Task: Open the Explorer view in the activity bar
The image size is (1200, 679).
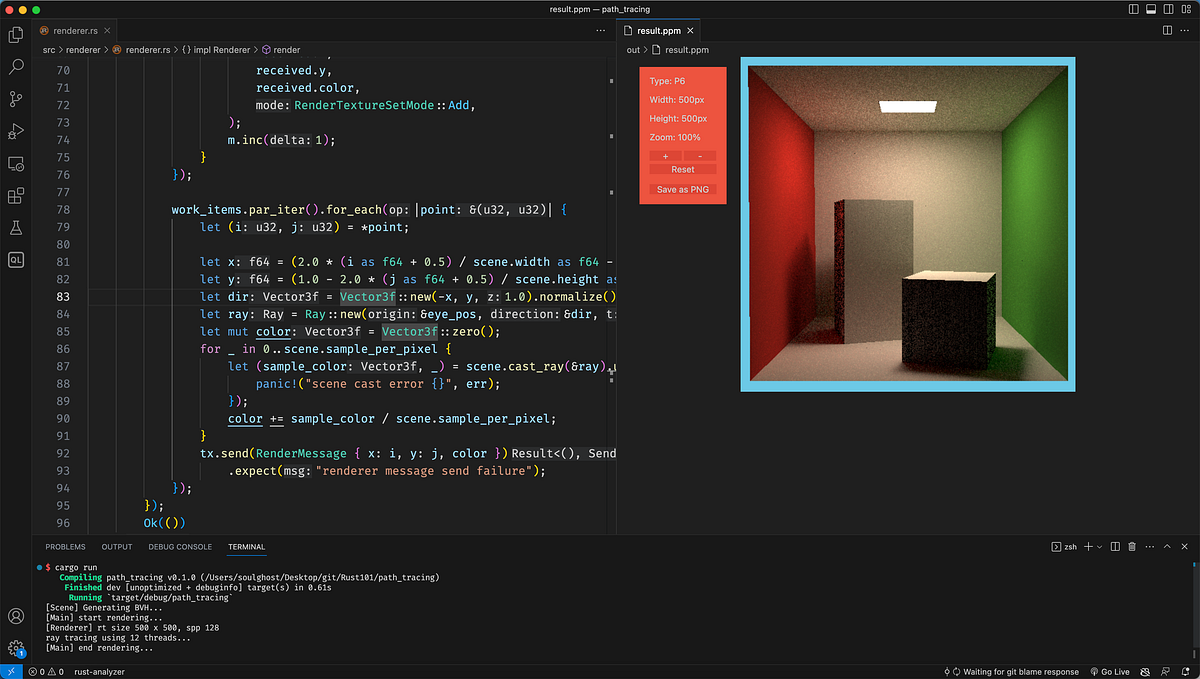Action: (x=15, y=35)
